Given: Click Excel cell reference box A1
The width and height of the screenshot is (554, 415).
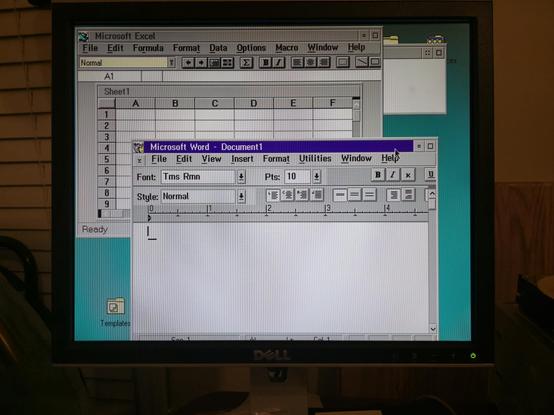Looking at the screenshot, I should point(109,76).
